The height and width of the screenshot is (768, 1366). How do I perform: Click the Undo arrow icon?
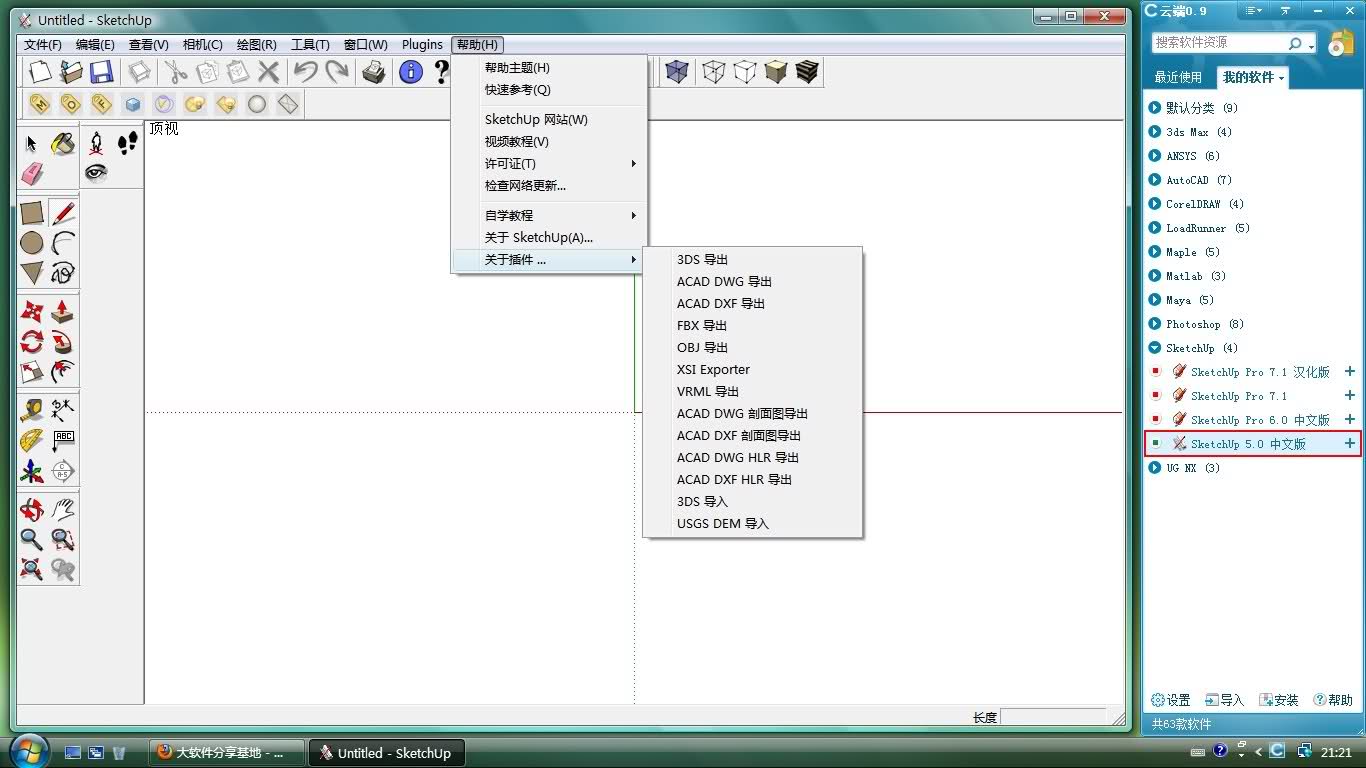point(305,72)
